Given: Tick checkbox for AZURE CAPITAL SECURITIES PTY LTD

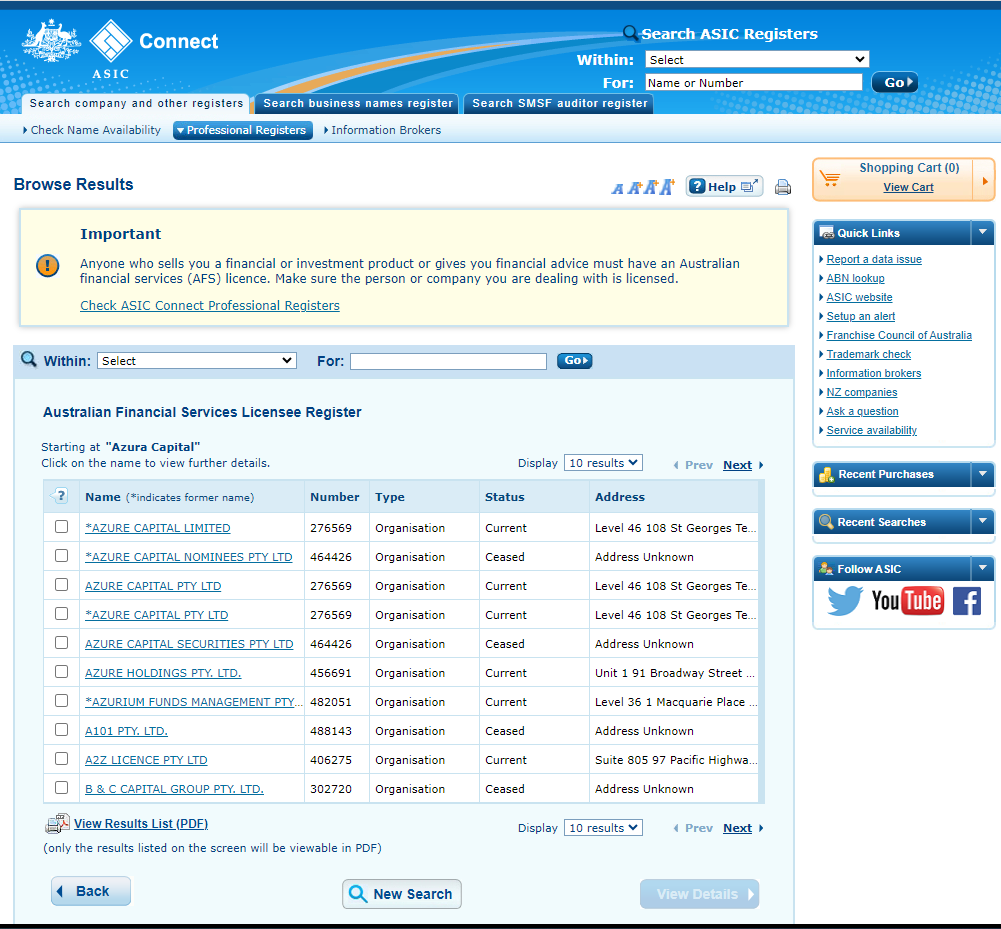Looking at the screenshot, I should pyautogui.click(x=61, y=643).
